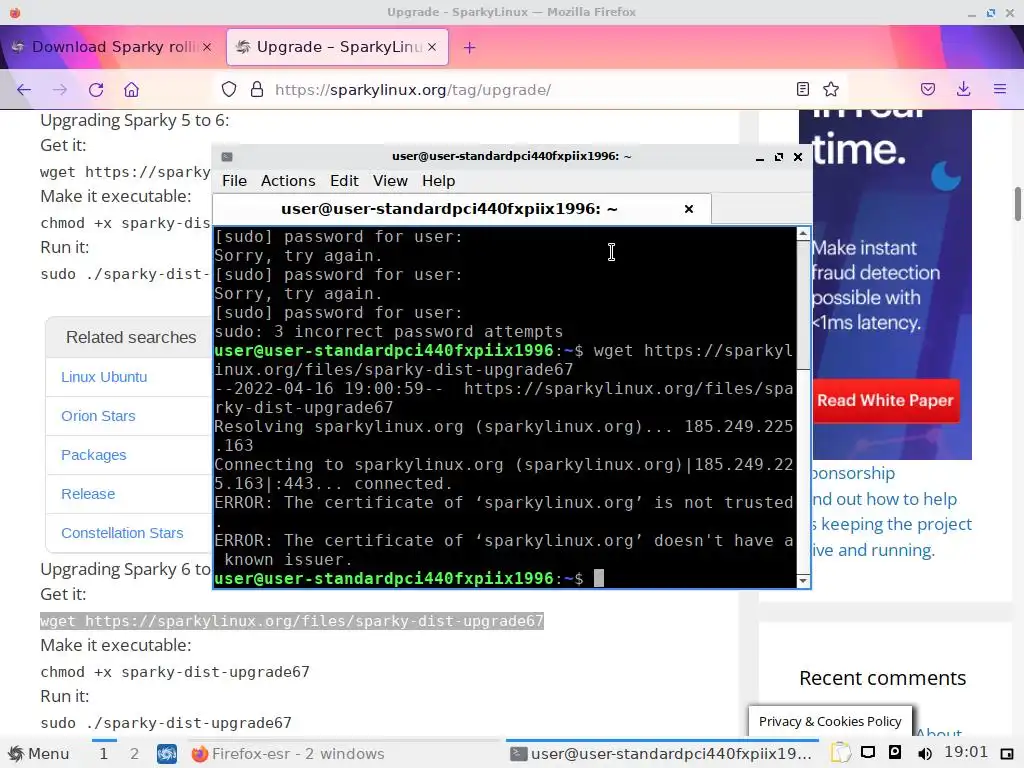Open the Firefox-esr 2 windows taskbar entry
Image resolution: width=1024 pixels, height=768 pixels.
[287, 754]
